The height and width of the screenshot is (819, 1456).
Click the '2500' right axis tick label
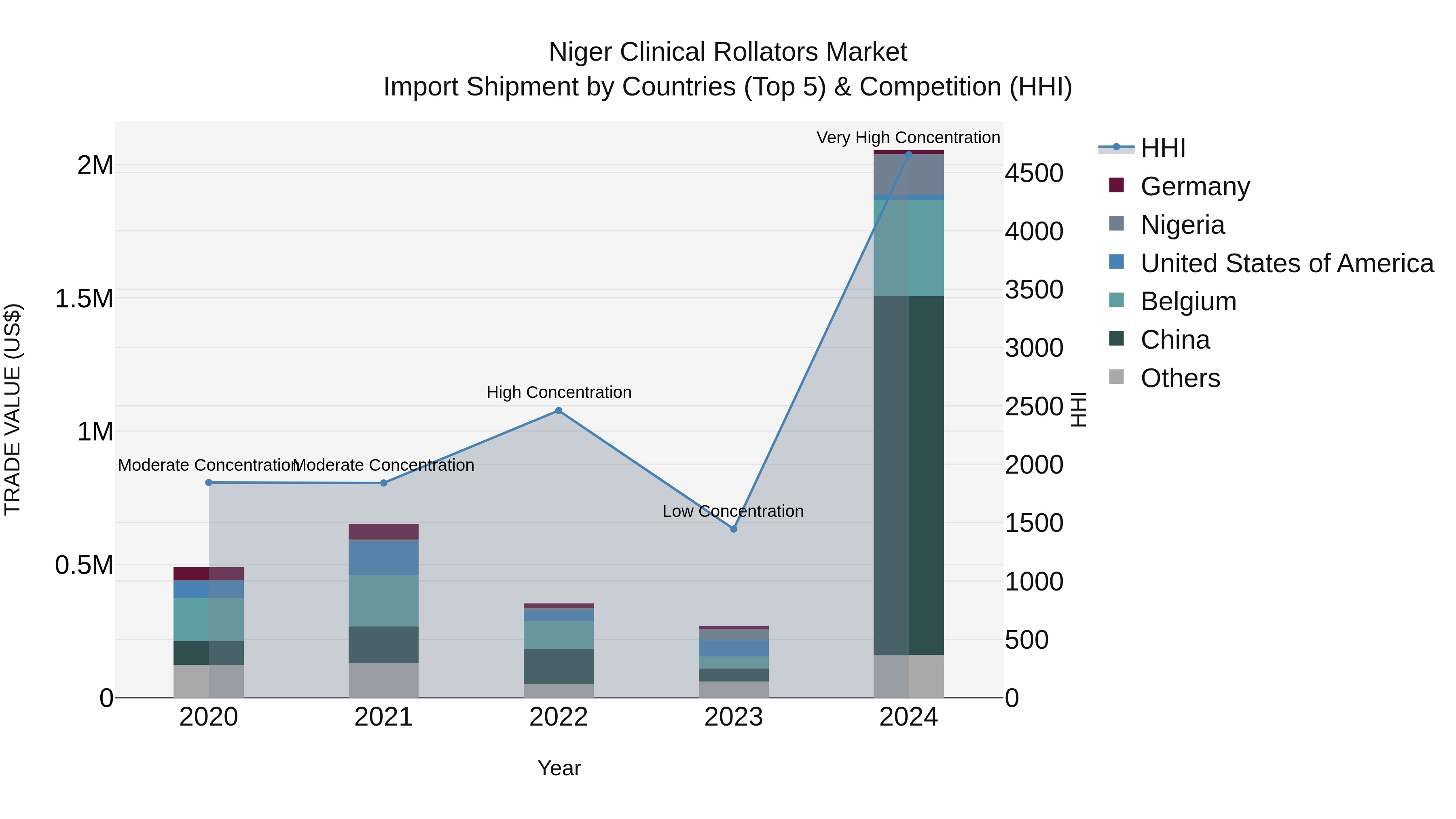point(1034,406)
